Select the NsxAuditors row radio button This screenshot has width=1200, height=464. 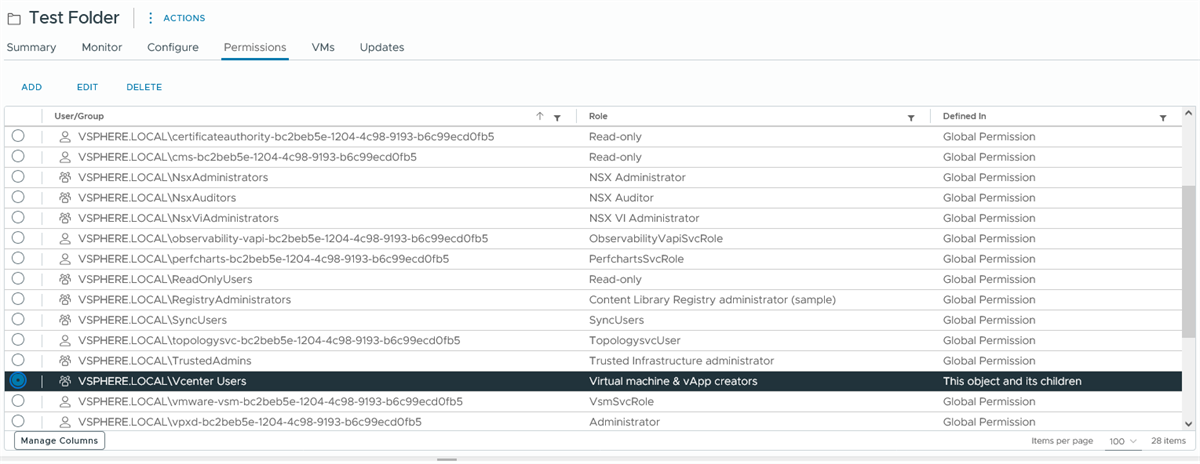coord(18,197)
